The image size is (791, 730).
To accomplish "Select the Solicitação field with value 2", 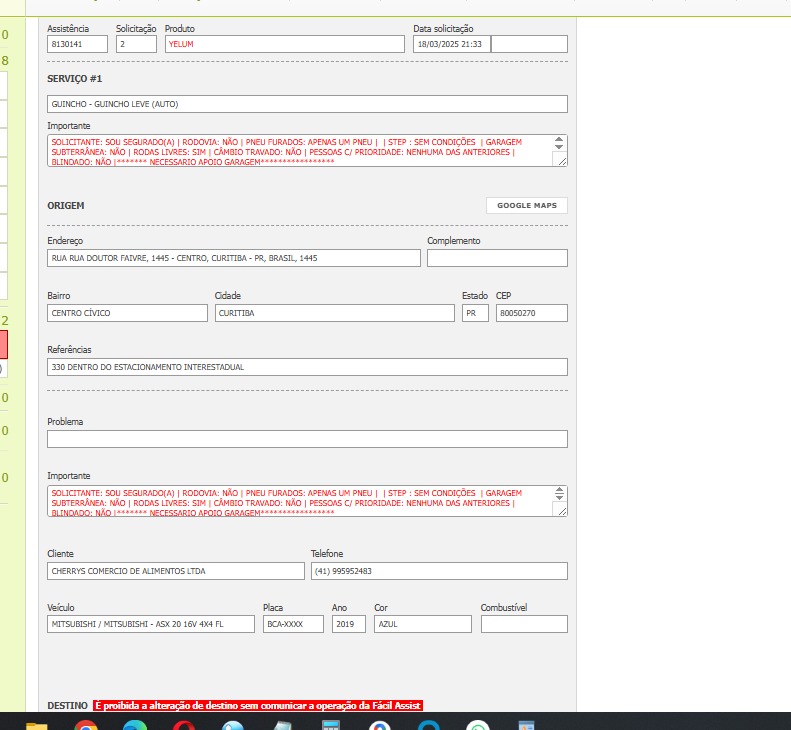I will (136, 44).
